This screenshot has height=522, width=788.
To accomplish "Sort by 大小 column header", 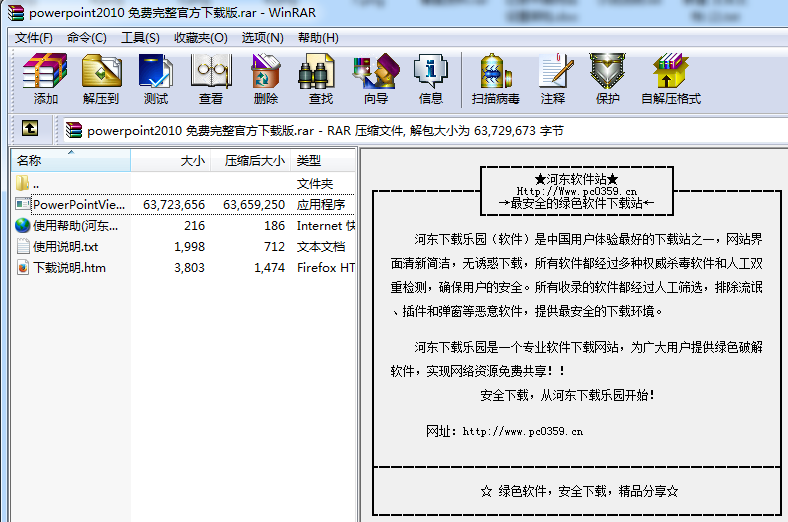I will (170, 161).
